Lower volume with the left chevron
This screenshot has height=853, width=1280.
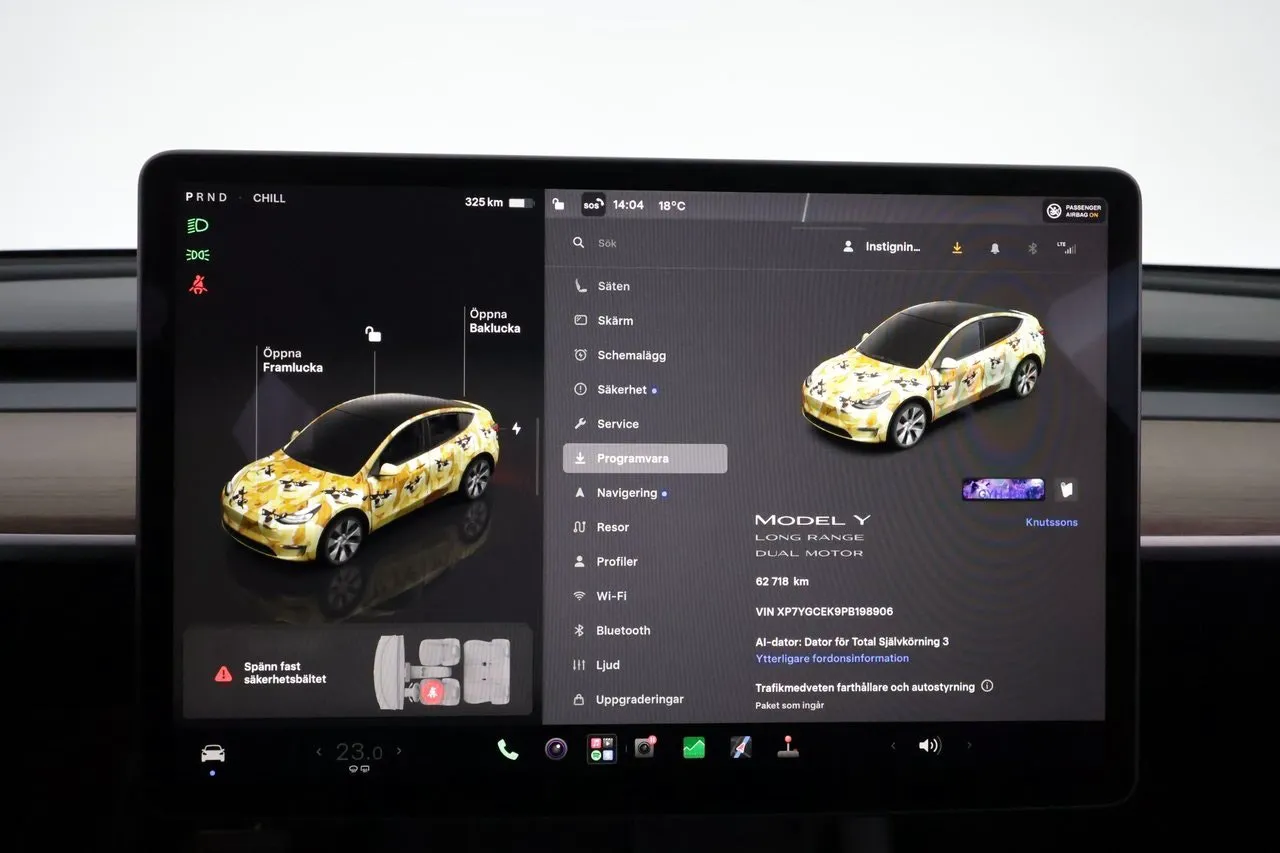893,745
